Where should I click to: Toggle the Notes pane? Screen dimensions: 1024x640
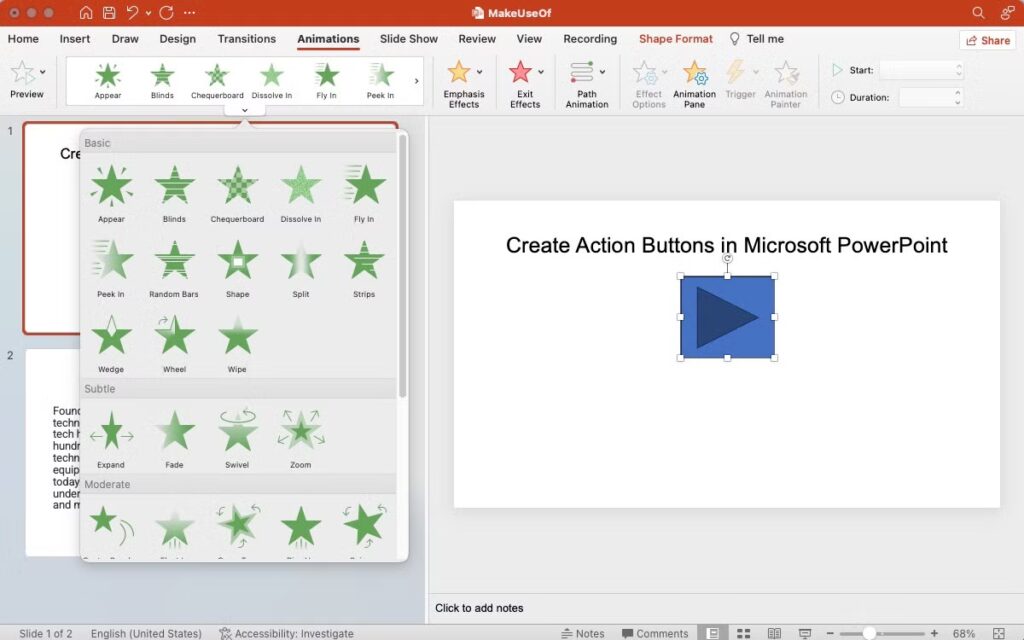[x=584, y=632]
